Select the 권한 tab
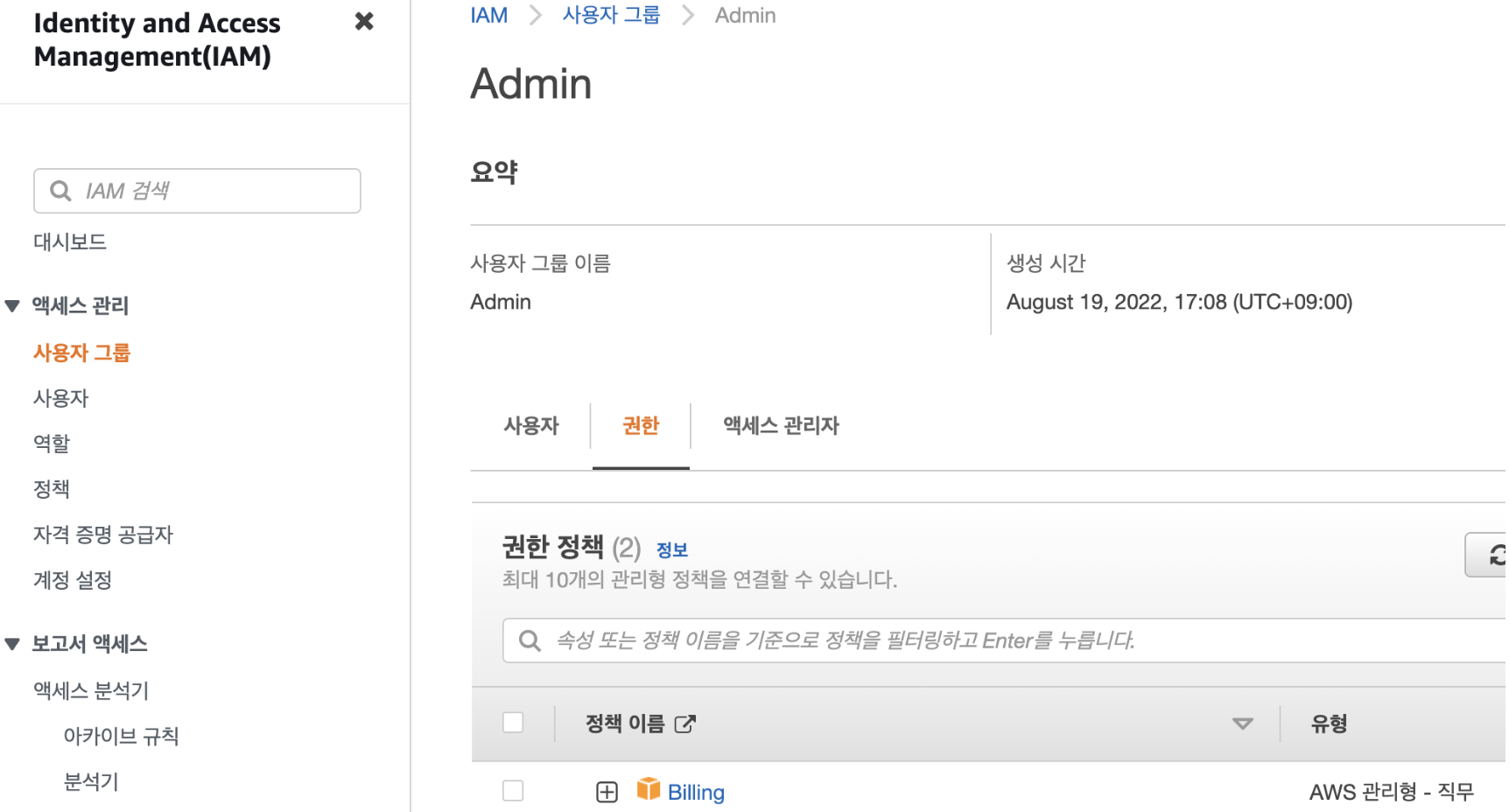 pos(641,426)
